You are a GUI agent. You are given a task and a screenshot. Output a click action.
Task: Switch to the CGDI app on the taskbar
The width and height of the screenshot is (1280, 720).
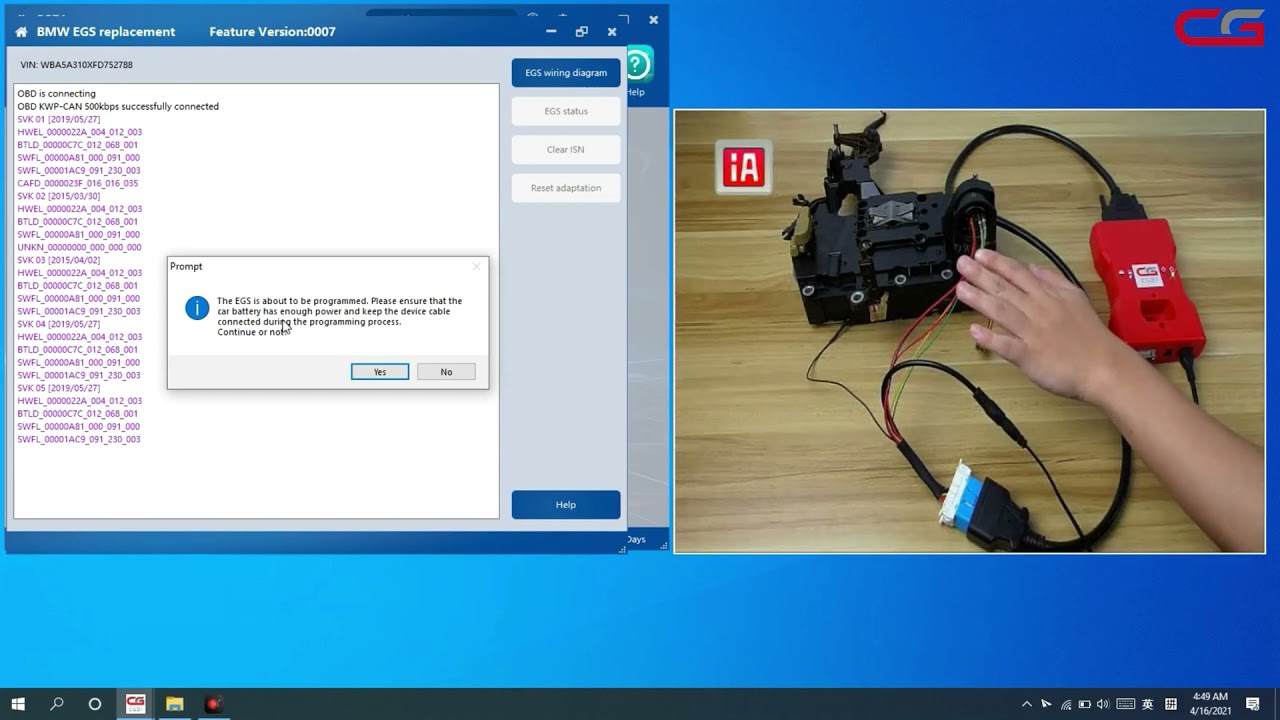coord(135,704)
